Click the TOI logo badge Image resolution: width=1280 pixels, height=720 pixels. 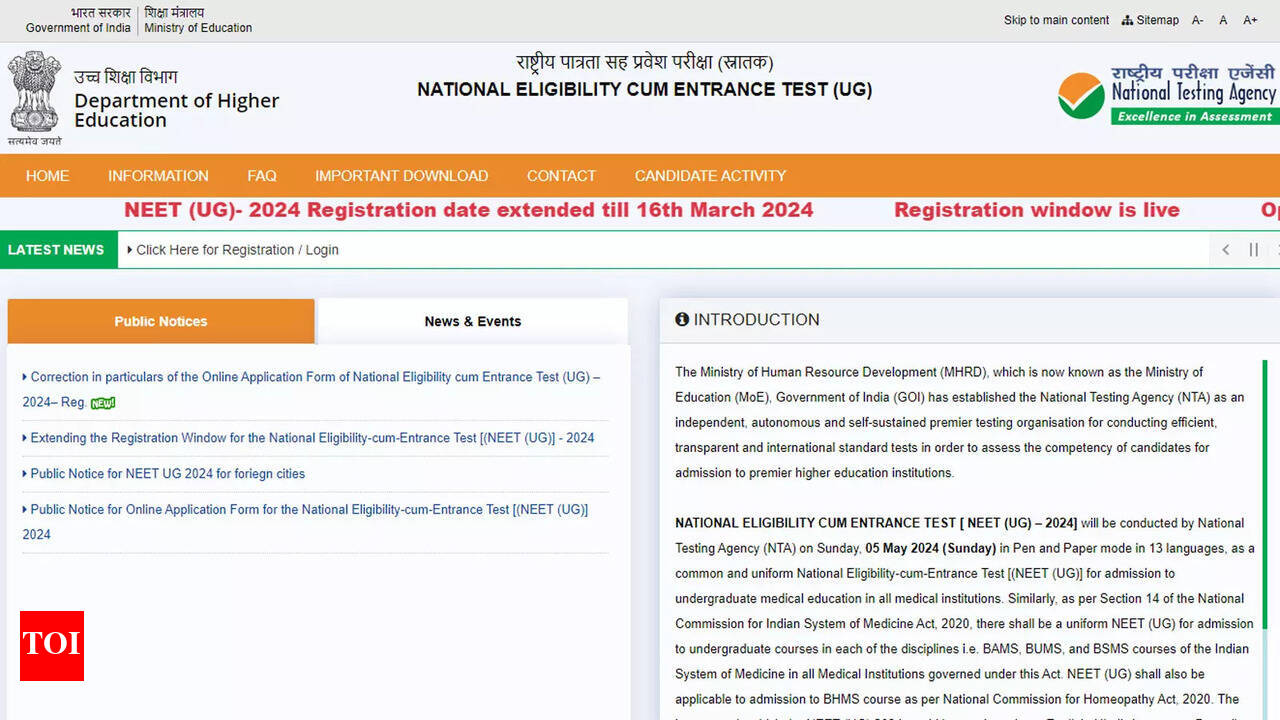pos(52,645)
